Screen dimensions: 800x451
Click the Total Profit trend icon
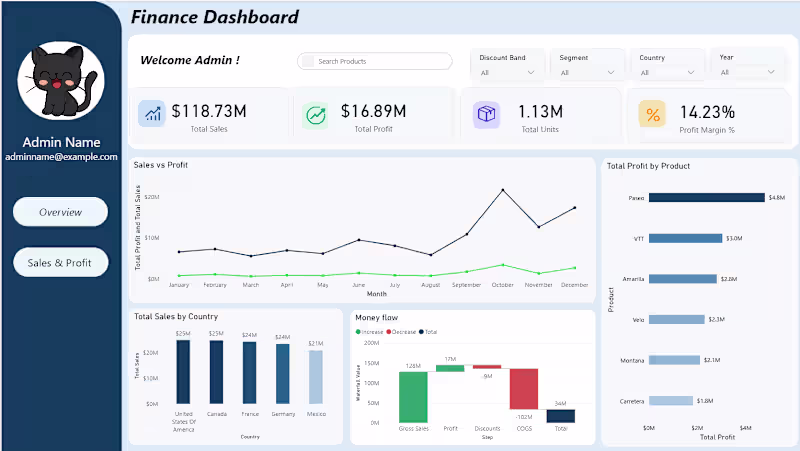click(x=315, y=115)
